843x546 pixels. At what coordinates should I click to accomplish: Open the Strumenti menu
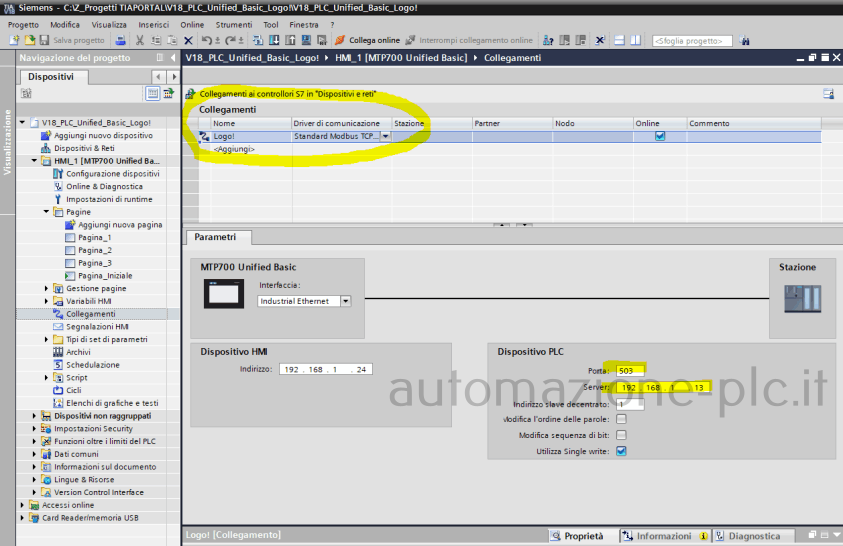pos(234,25)
